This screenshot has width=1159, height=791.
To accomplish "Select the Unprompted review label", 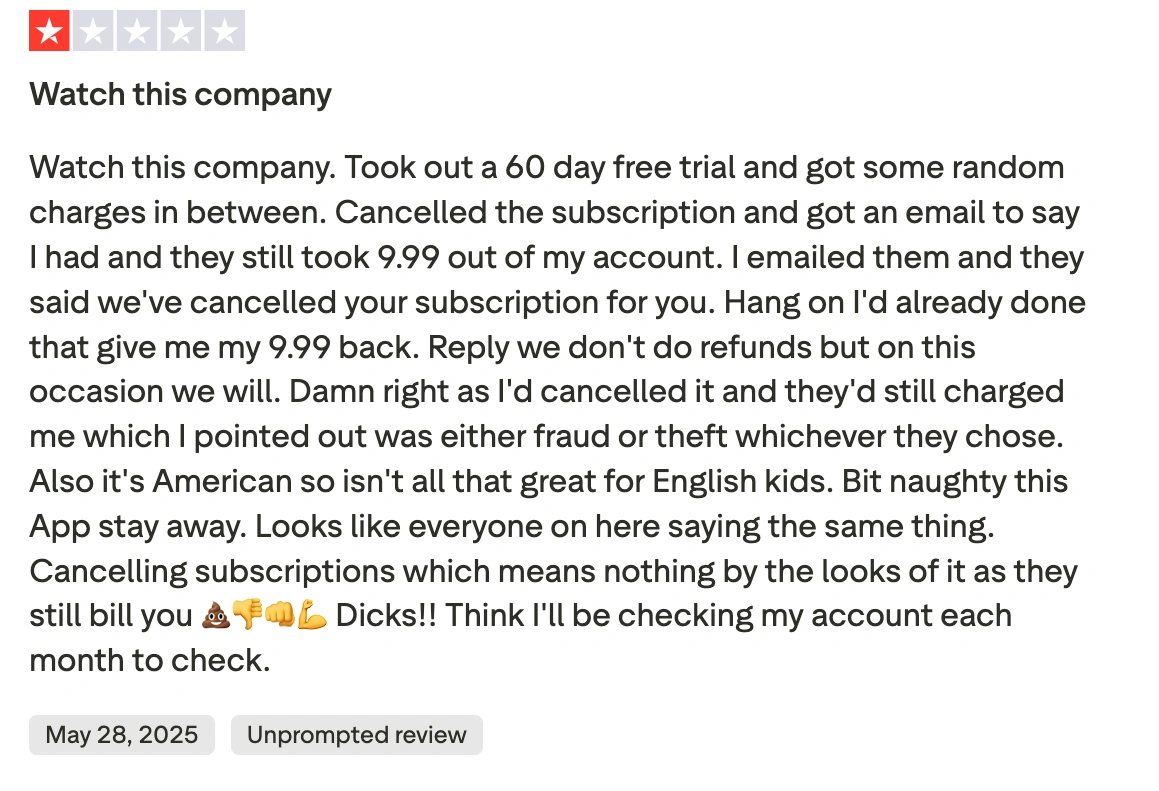I will coord(356,734).
